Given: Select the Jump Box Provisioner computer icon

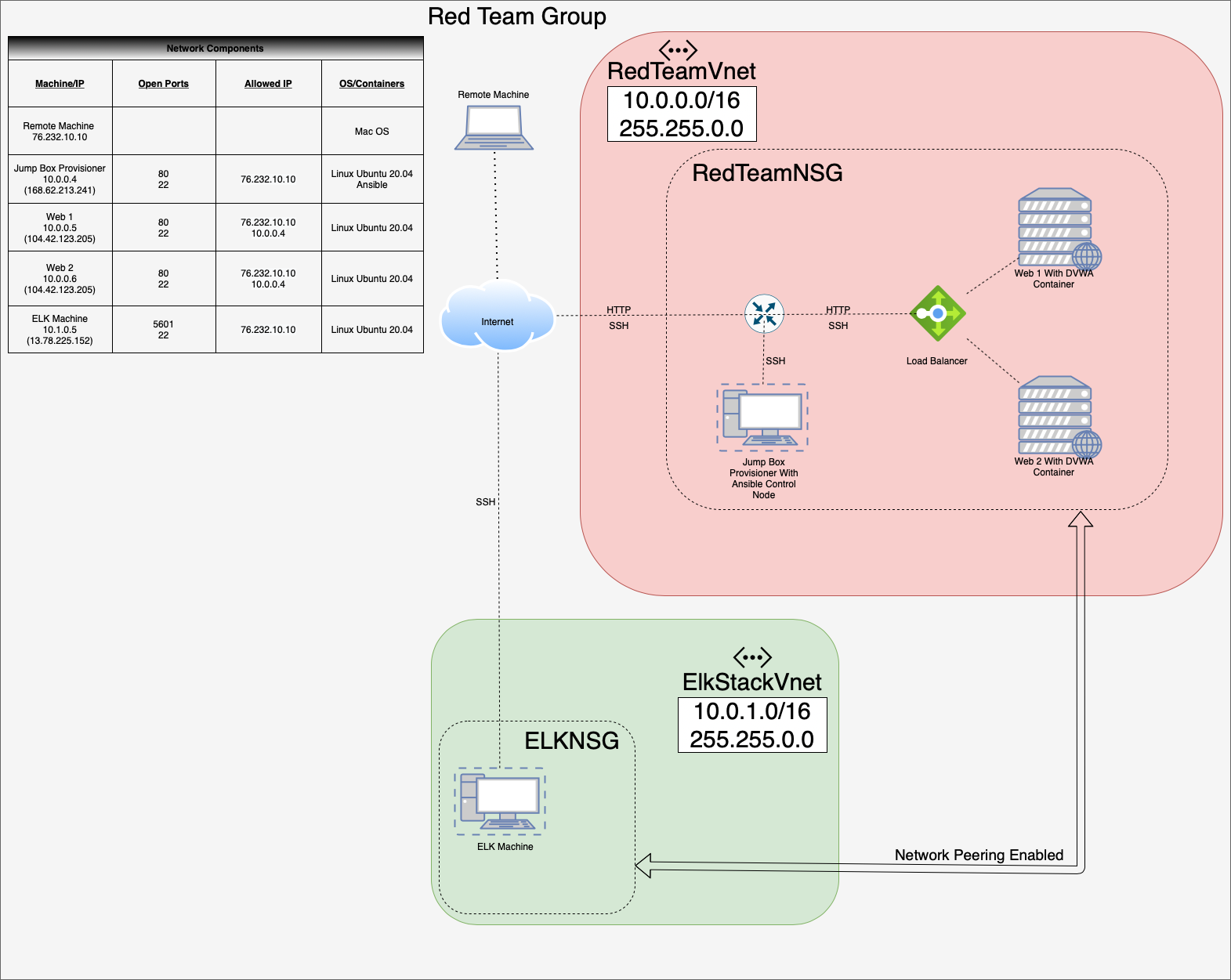Looking at the screenshot, I should (762, 417).
